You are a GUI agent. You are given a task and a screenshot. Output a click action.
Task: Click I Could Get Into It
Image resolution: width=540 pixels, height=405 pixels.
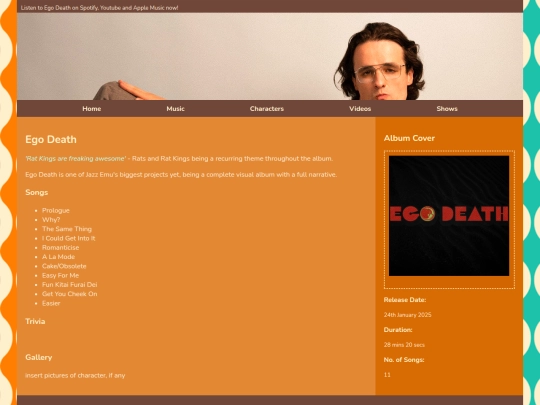tap(69, 238)
